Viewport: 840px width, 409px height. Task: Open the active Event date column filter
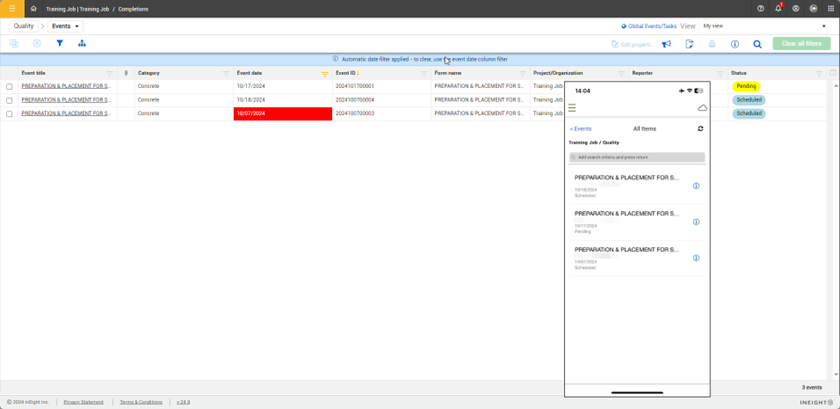[x=324, y=74]
